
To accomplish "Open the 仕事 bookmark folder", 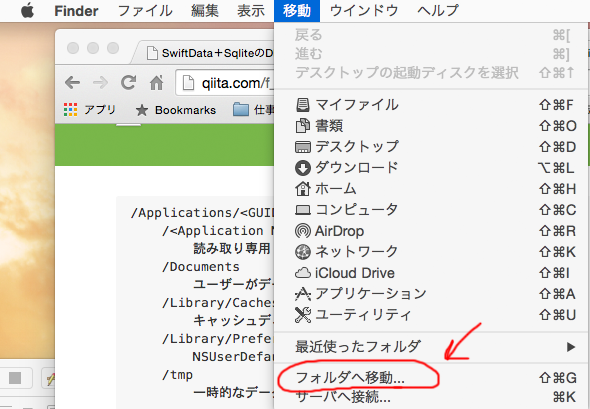I will [x=254, y=110].
